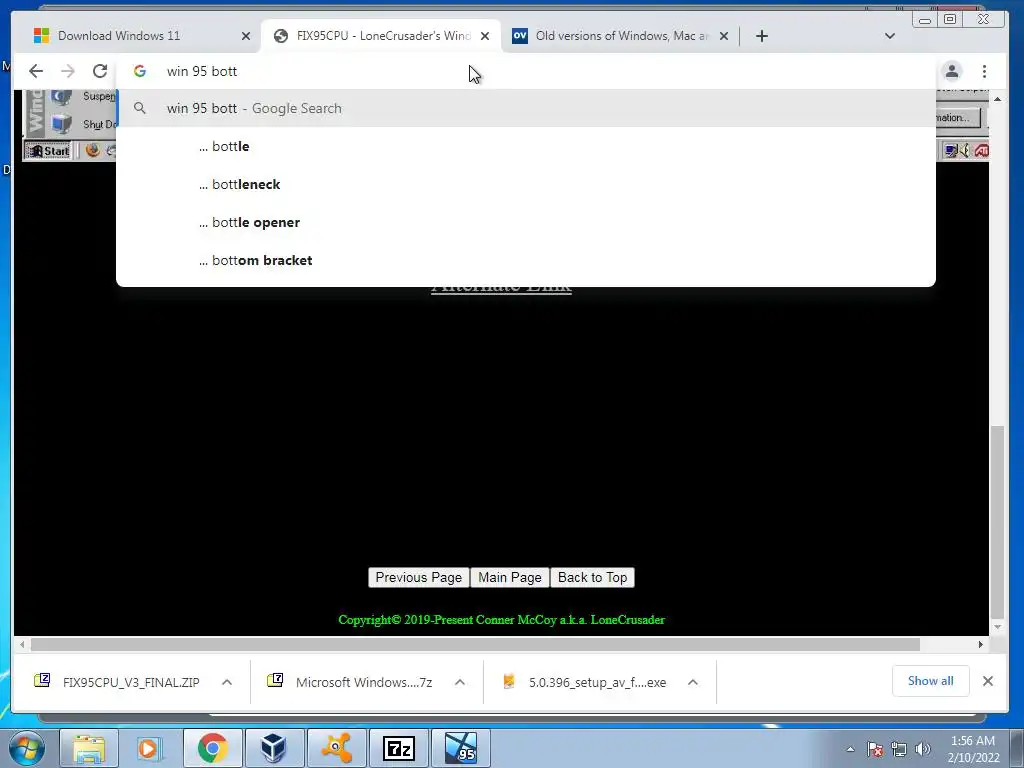Open the Chrome three-dot menu
This screenshot has height=768, width=1024.
984,71
